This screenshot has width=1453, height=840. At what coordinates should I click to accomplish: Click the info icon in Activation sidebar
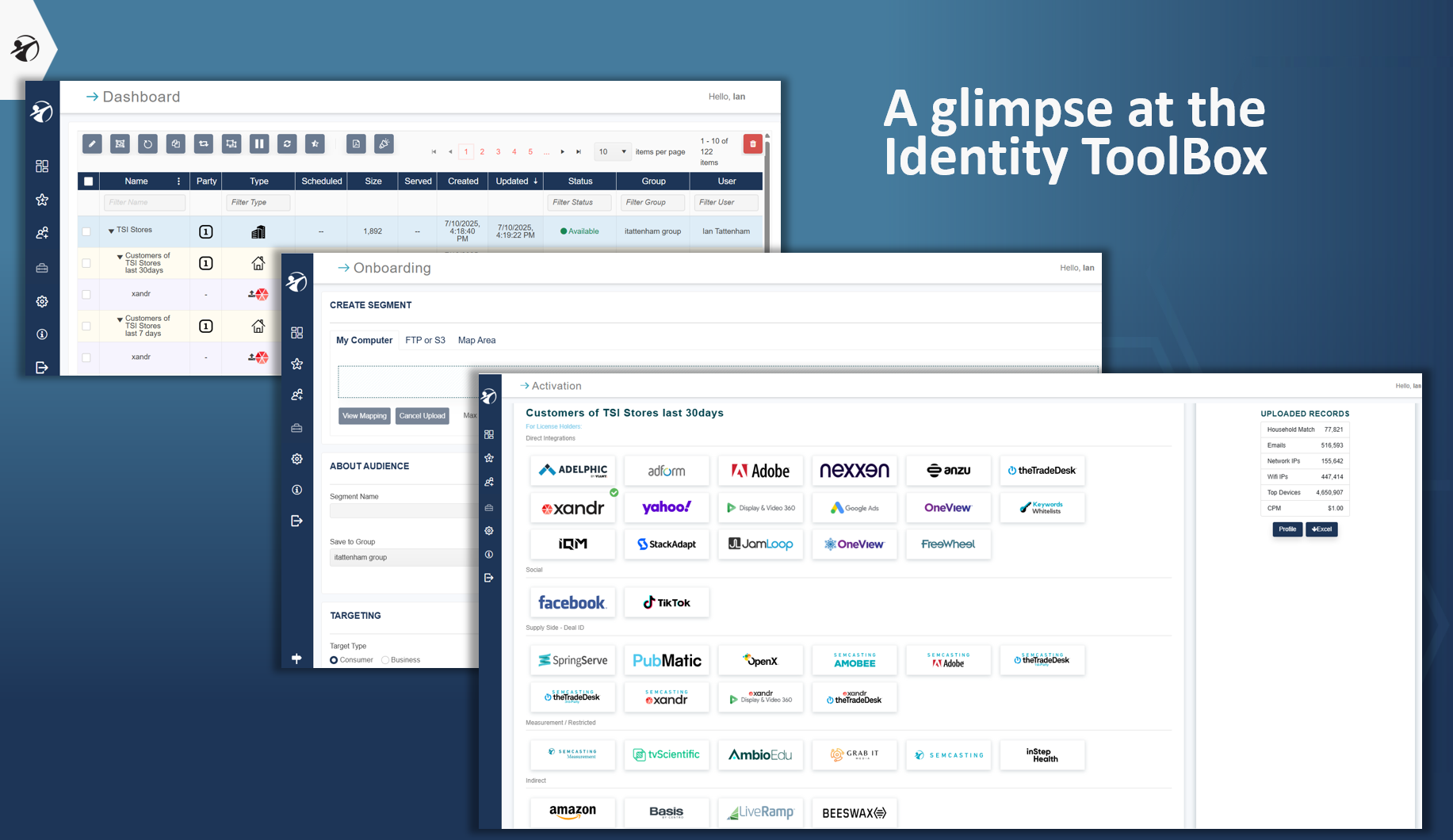[489, 555]
